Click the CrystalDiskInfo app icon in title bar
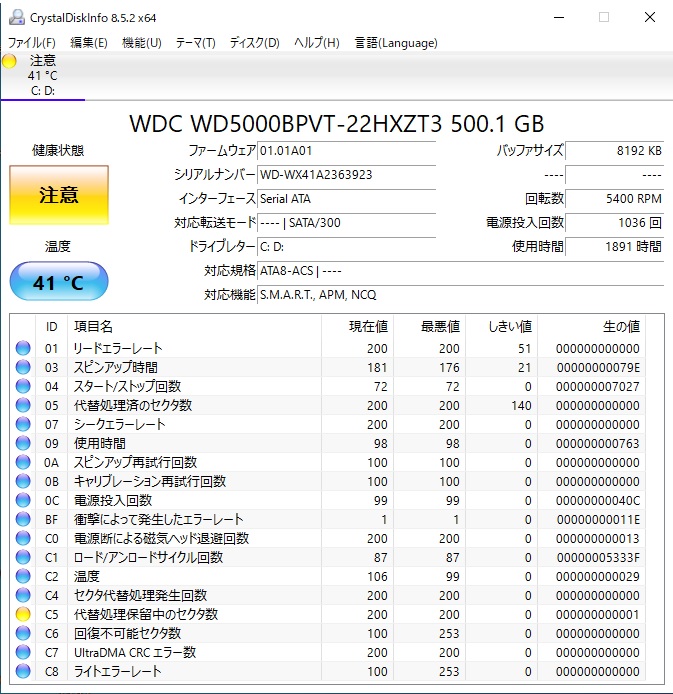 [17, 17]
